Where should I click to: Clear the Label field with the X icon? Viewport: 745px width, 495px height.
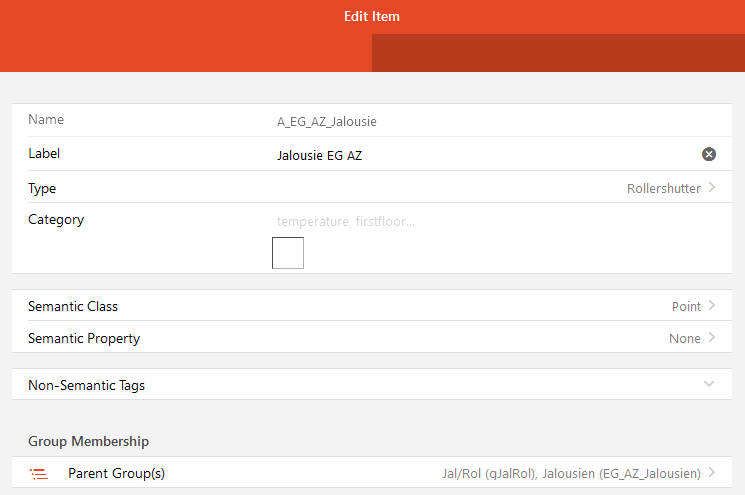click(709, 154)
